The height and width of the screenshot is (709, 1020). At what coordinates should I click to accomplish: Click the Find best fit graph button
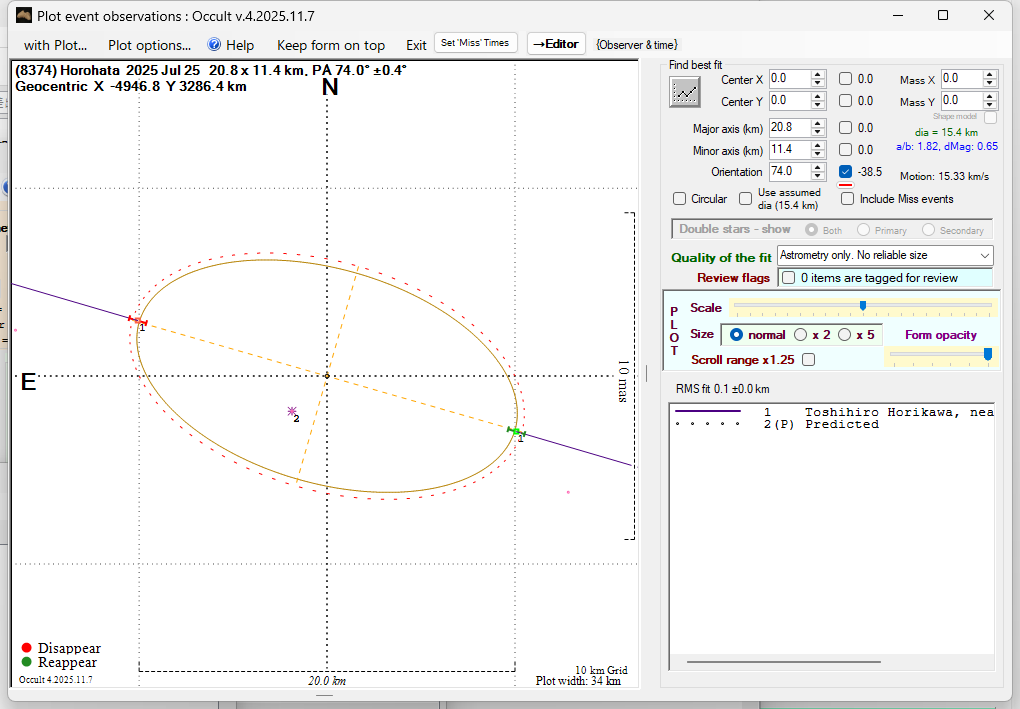pyautogui.click(x=685, y=92)
